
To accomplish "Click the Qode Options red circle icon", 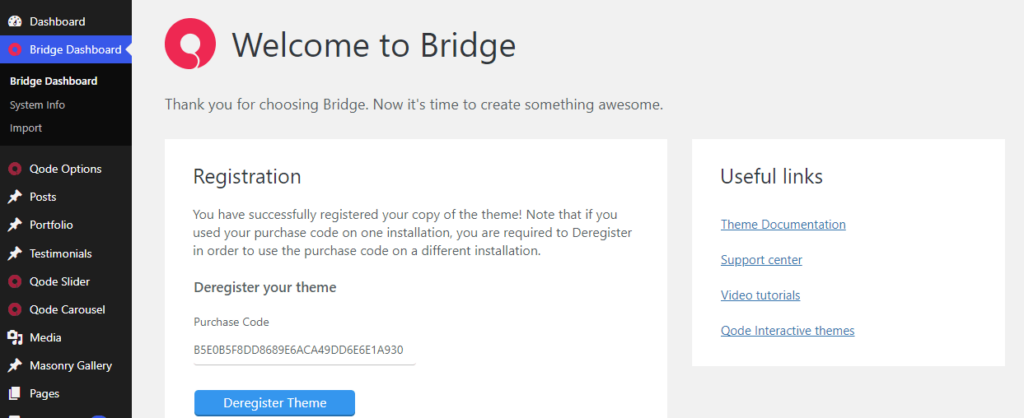I will 14,169.
